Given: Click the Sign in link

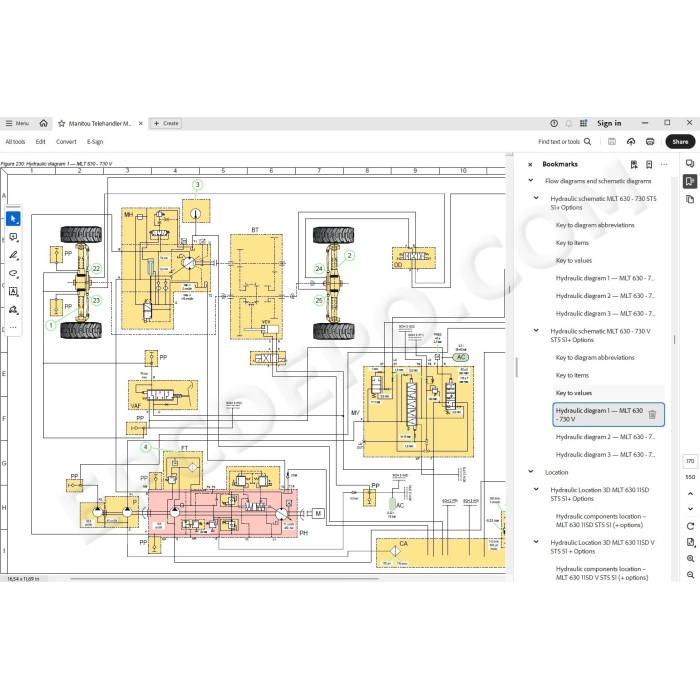Looking at the screenshot, I should (x=609, y=123).
